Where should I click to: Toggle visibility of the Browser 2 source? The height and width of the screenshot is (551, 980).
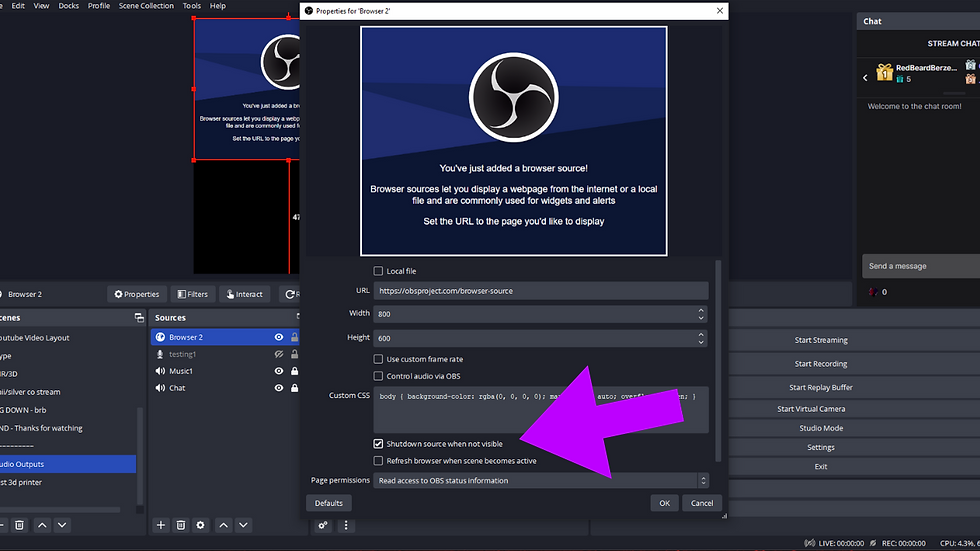[279, 337]
